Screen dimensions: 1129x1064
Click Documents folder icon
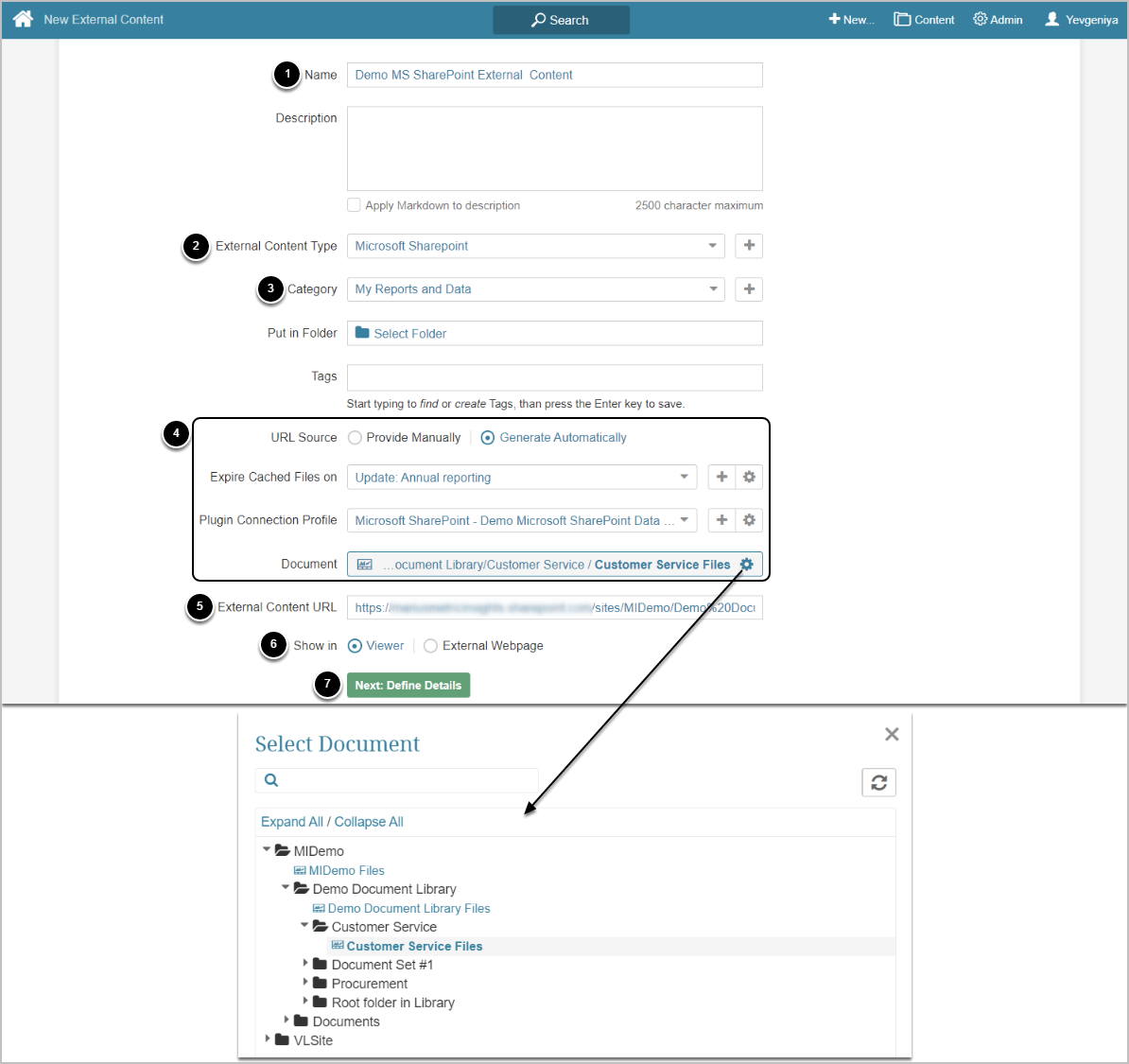point(301,1020)
